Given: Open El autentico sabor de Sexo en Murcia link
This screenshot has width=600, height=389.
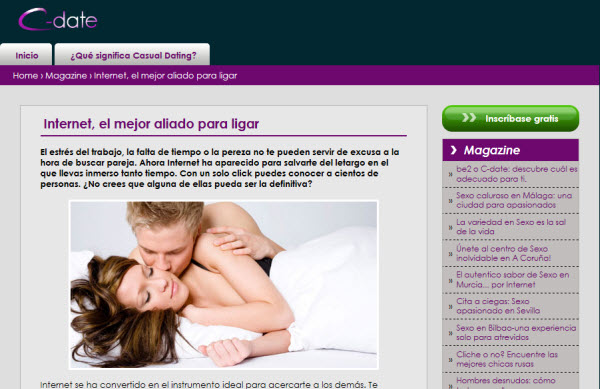Looking at the screenshot, I should (512, 280).
